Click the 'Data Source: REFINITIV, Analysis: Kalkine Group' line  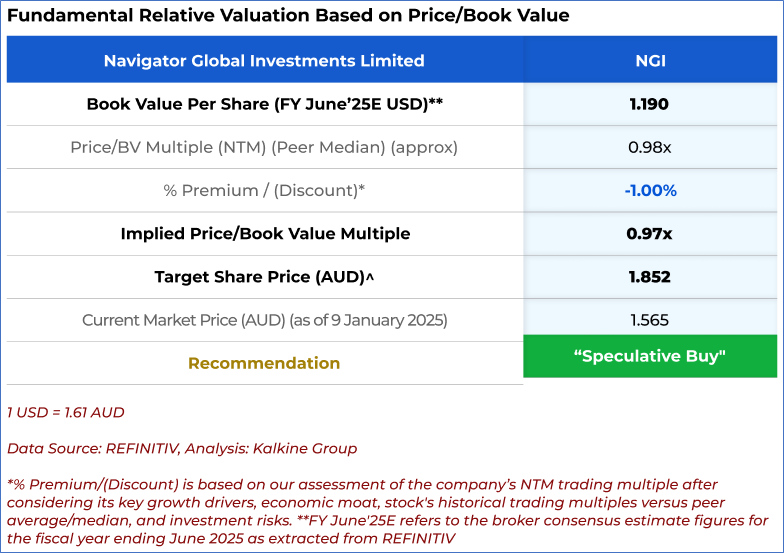(x=182, y=448)
